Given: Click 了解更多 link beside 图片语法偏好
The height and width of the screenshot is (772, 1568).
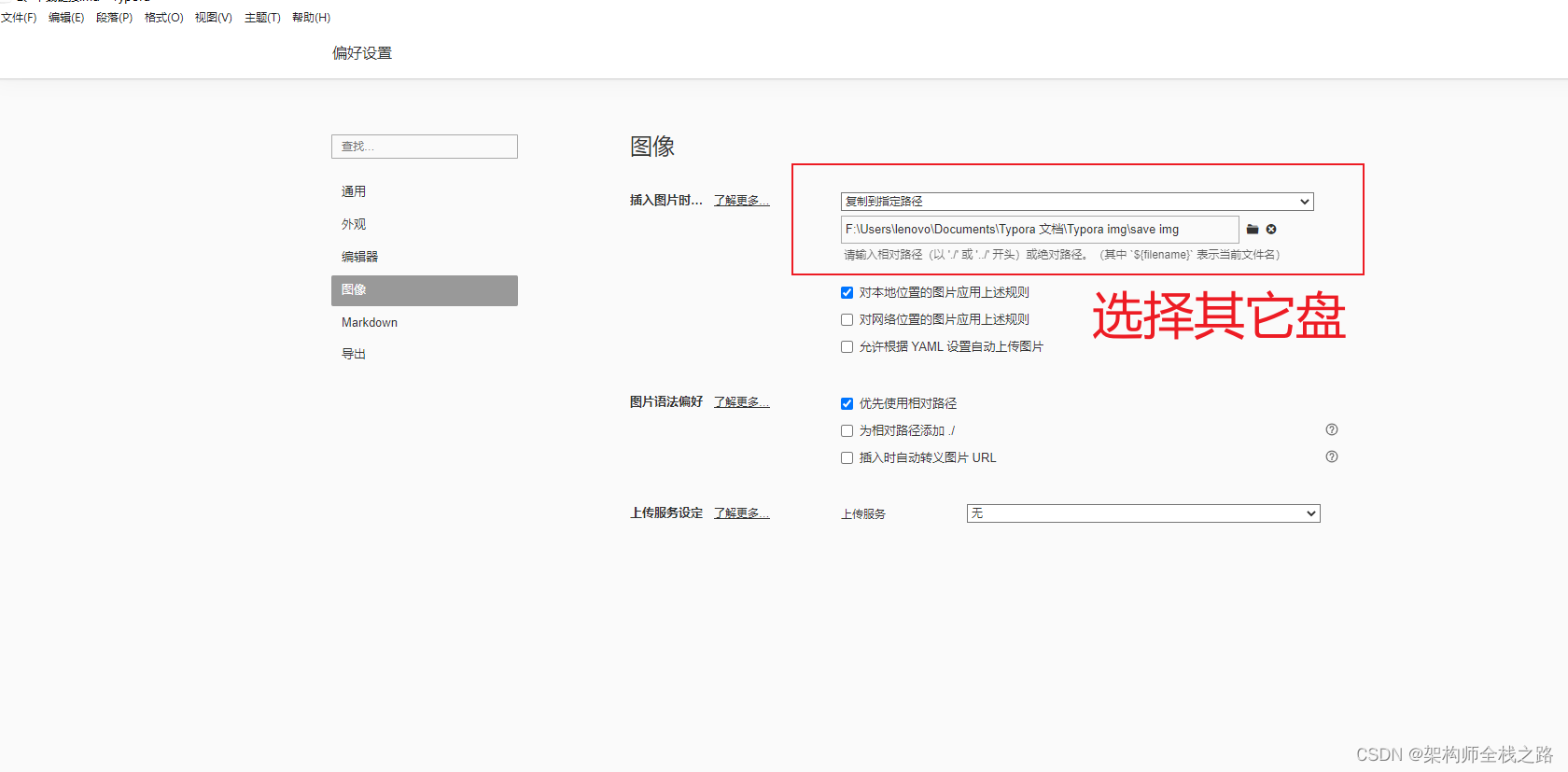Looking at the screenshot, I should (x=742, y=402).
